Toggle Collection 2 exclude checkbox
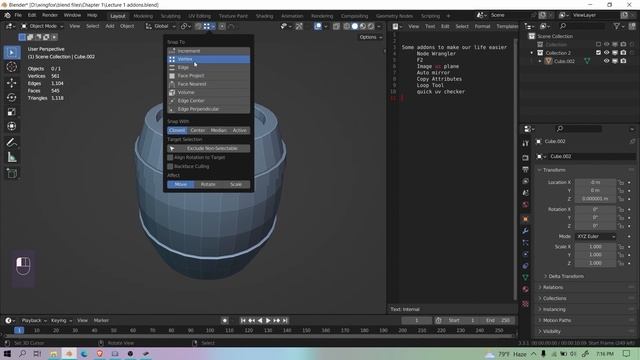The height and width of the screenshot is (360, 640). click(x=598, y=53)
